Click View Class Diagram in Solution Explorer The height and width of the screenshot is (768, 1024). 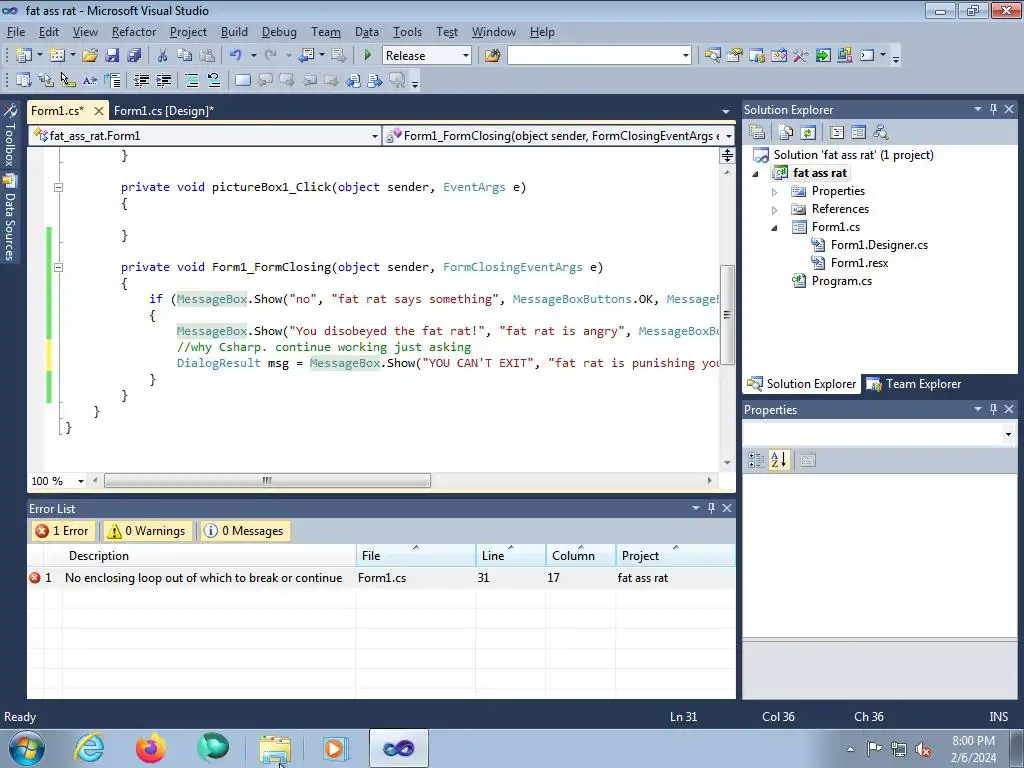point(880,133)
